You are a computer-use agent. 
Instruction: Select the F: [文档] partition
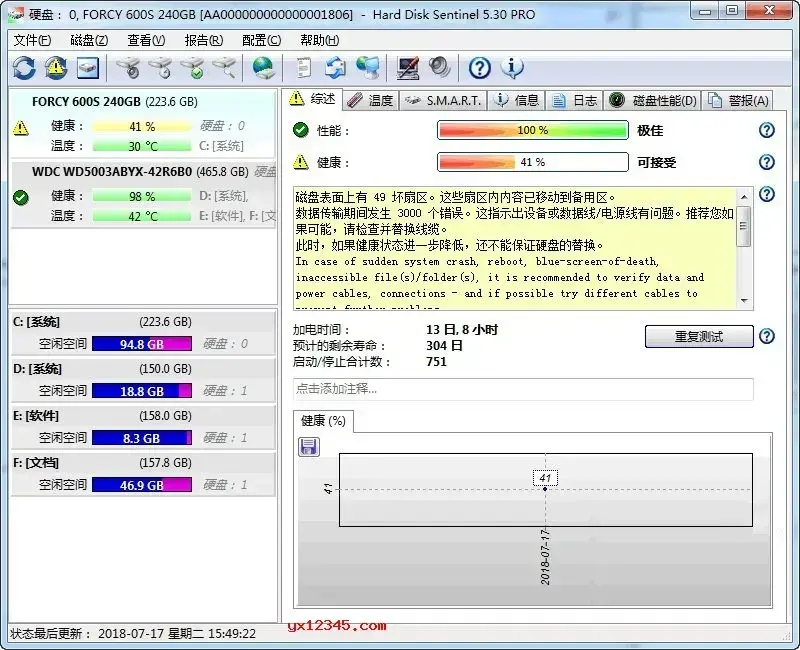(x=143, y=472)
